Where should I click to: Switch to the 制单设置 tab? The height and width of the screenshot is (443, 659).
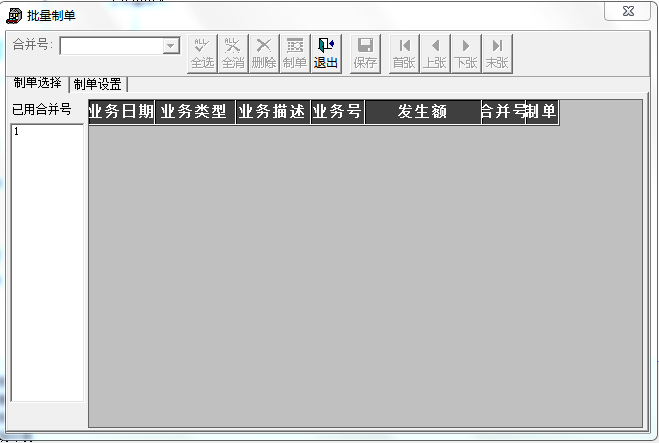click(98, 84)
